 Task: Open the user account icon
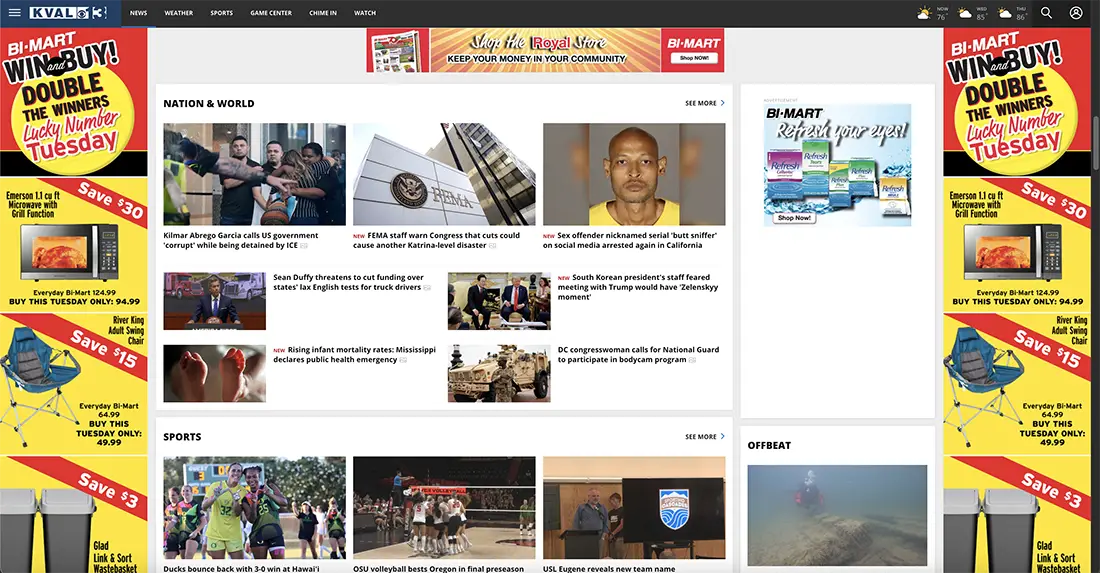[1075, 13]
